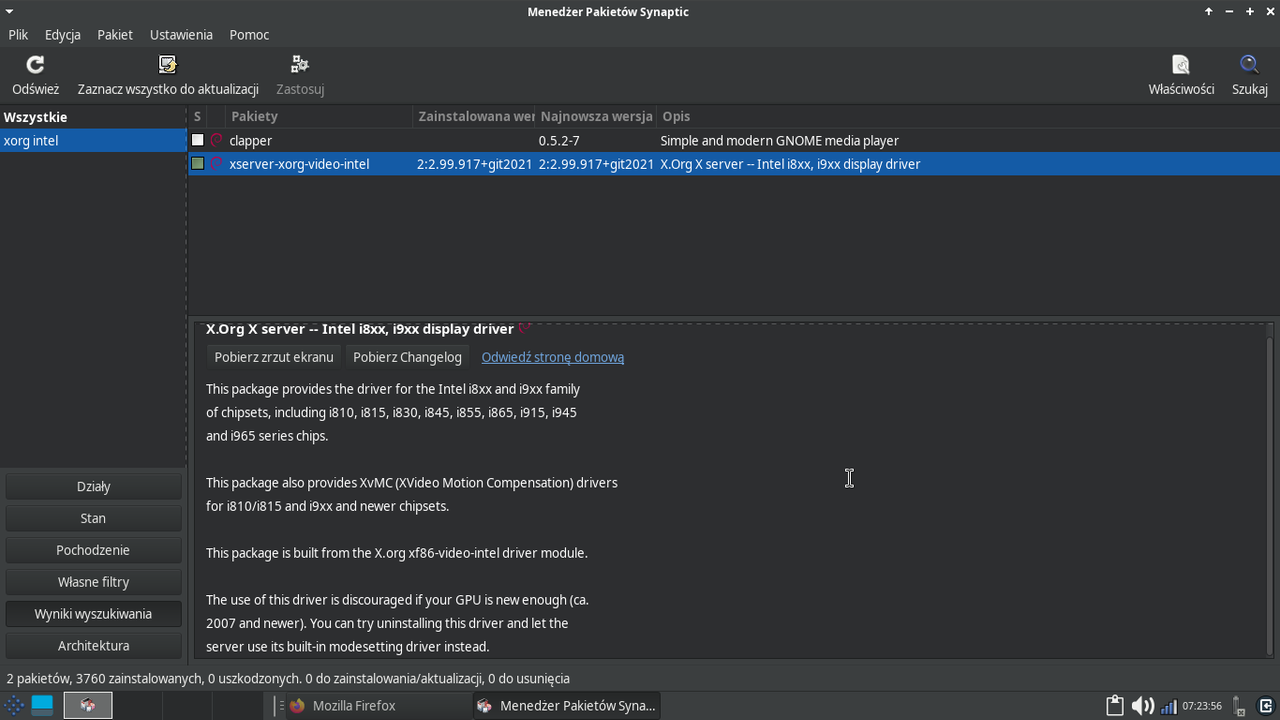The height and width of the screenshot is (720, 1280).
Task: Click the show desktop taskbar icon
Action: (x=42, y=705)
